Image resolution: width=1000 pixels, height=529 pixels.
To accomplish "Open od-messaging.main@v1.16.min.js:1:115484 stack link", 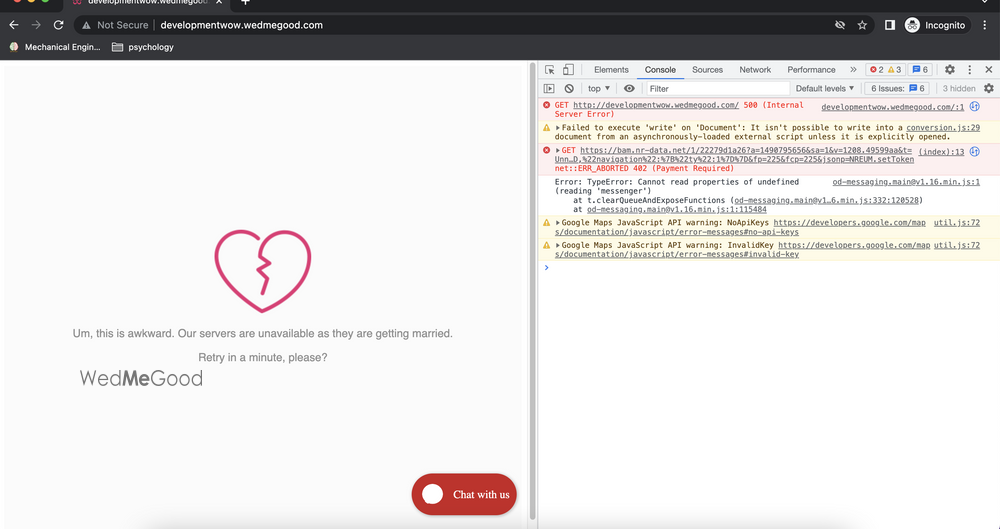I will coord(677,209).
